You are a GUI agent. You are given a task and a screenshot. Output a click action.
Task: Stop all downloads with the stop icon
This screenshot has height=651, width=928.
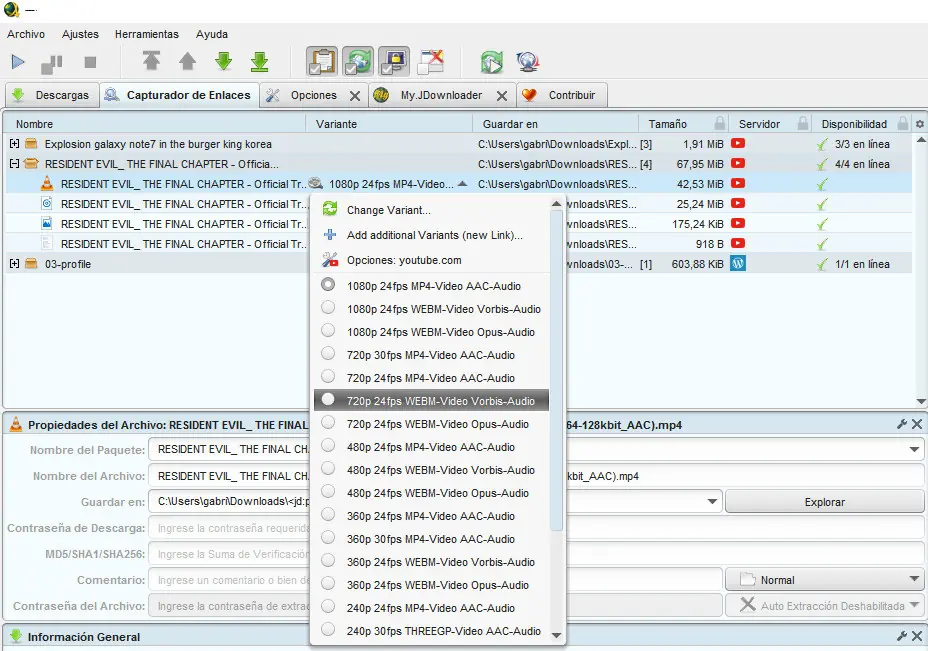click(90, 62)
